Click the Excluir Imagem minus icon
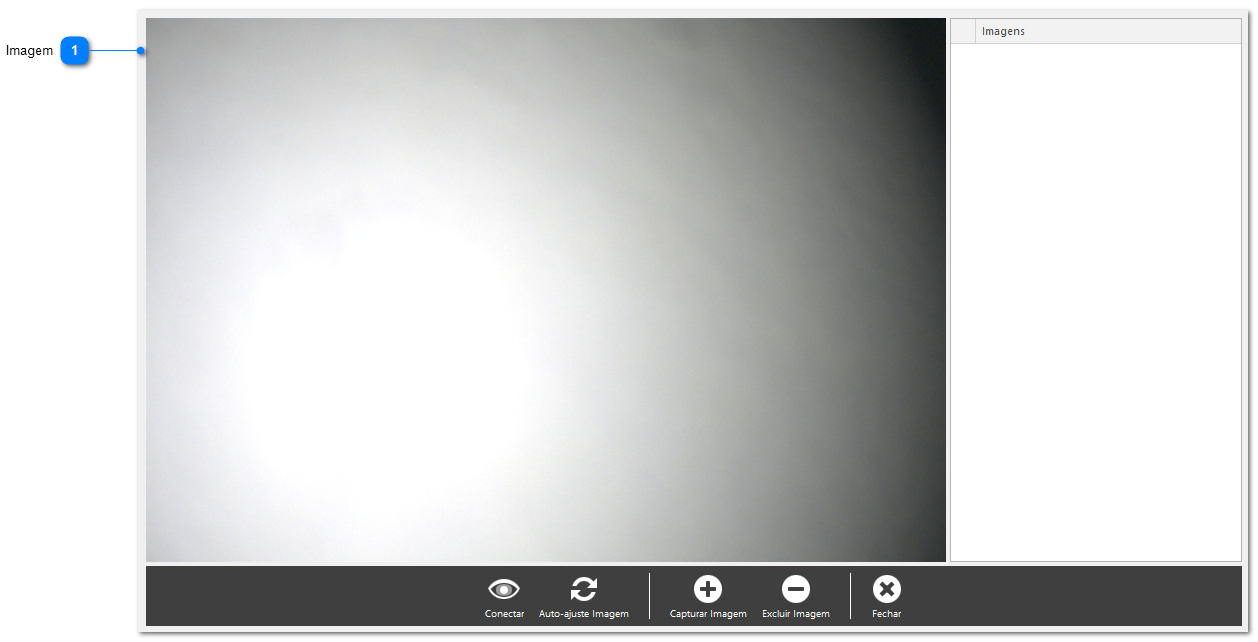The height and width of the screenshot is (642, 1258). click(x=796, y=590)
